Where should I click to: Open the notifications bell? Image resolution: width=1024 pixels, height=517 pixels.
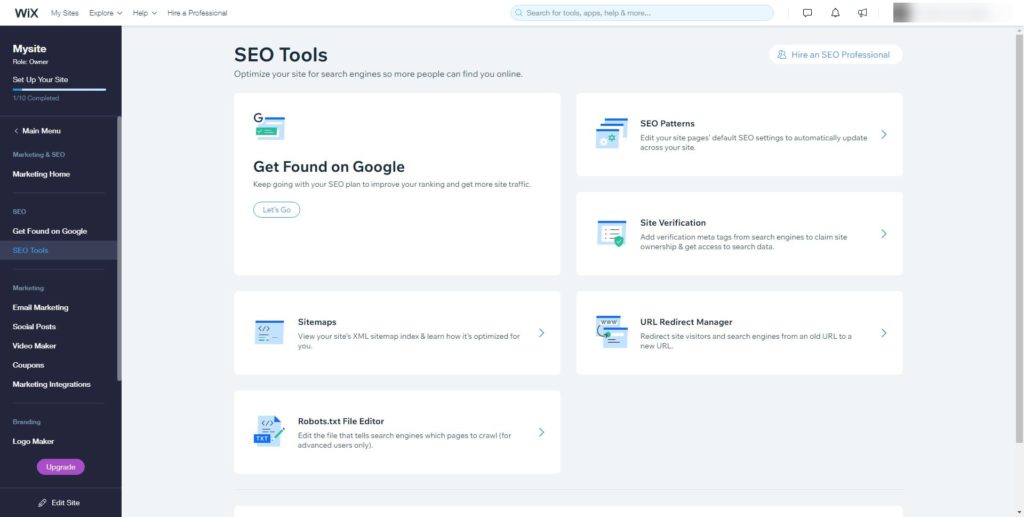[x=835, y=13]
